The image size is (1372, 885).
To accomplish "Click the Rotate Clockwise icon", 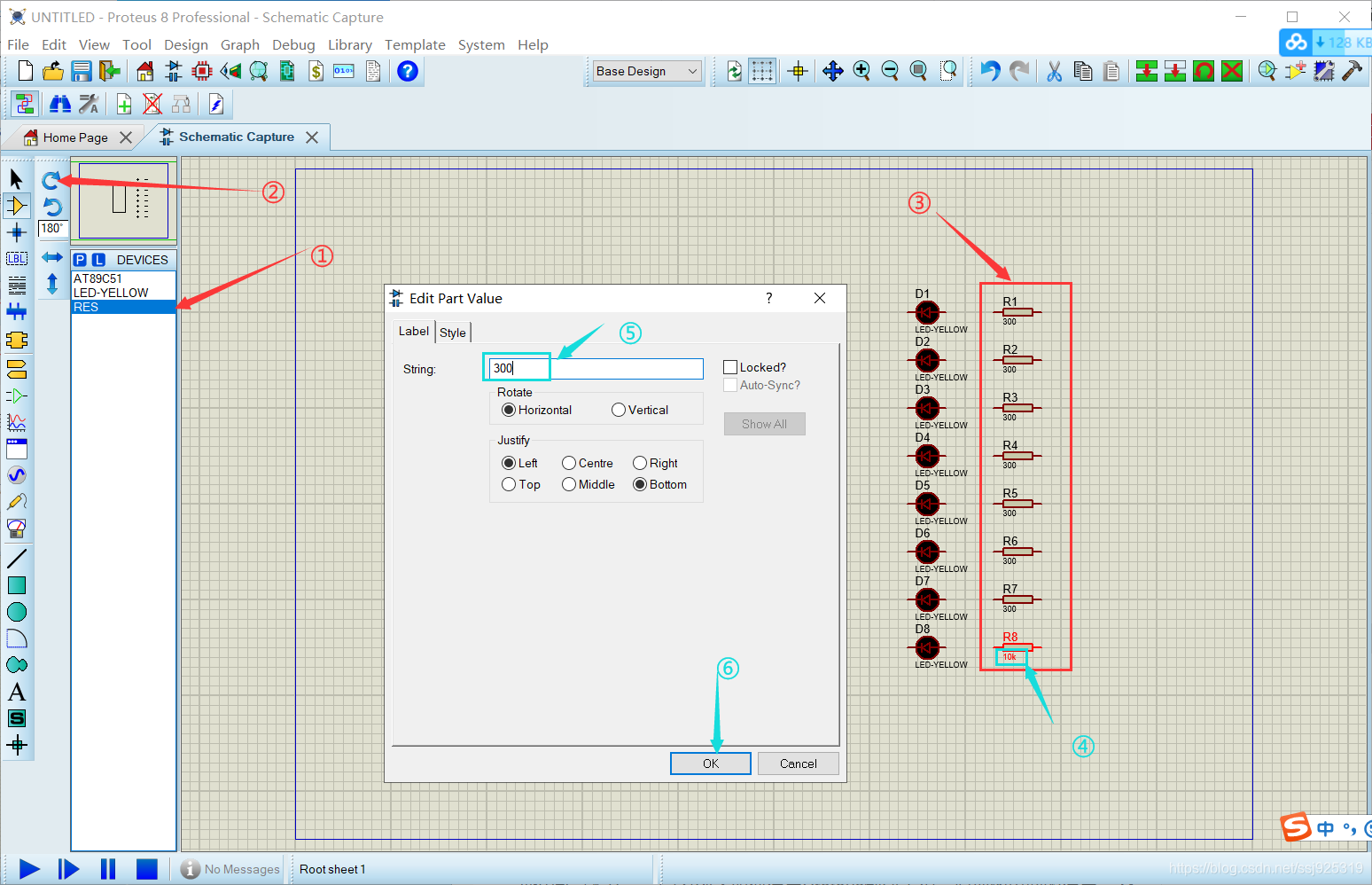I will 51,180.
